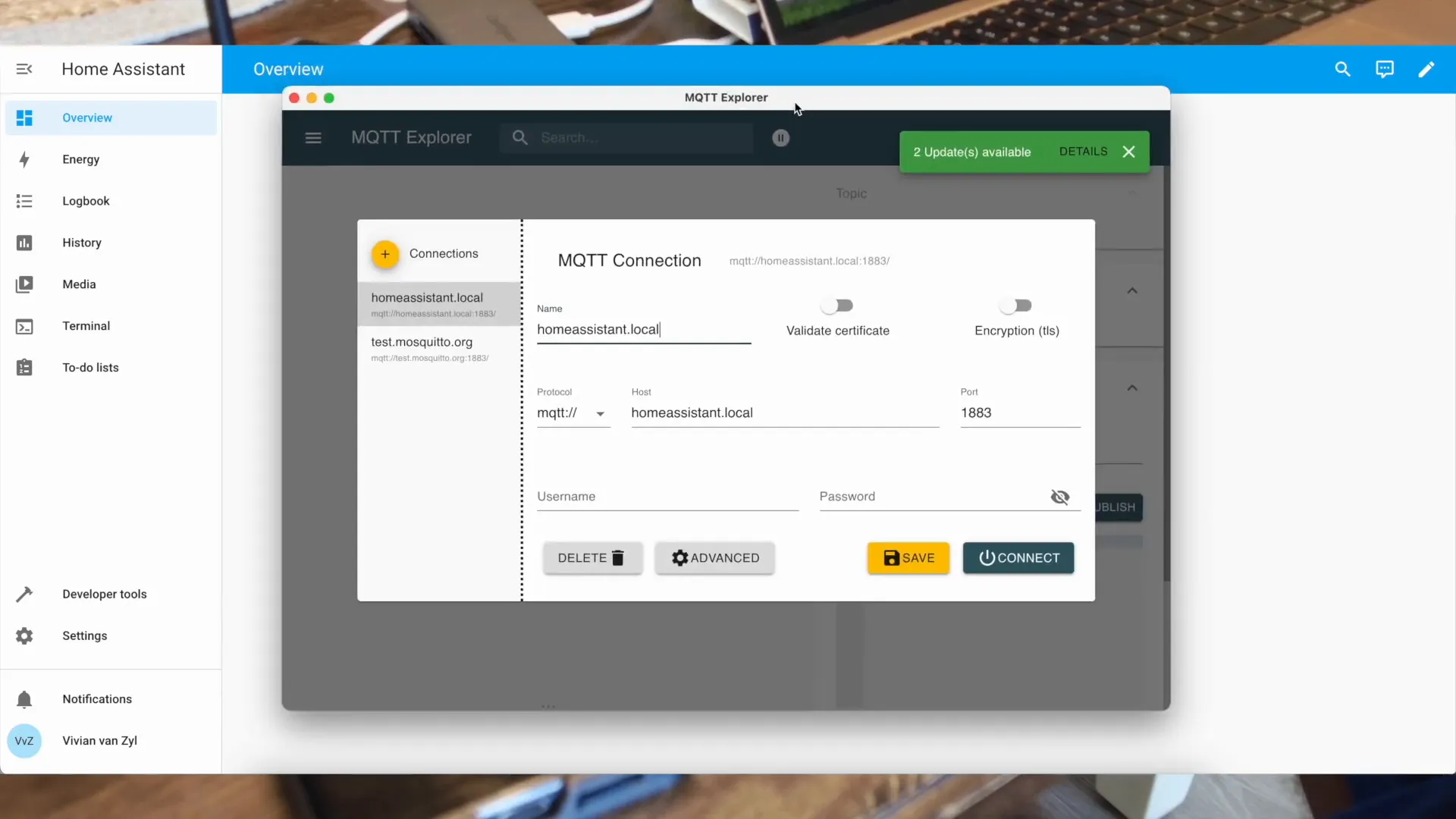Open Home Assistant Settings
1456x819 pixels.
[x=111, y=635]
